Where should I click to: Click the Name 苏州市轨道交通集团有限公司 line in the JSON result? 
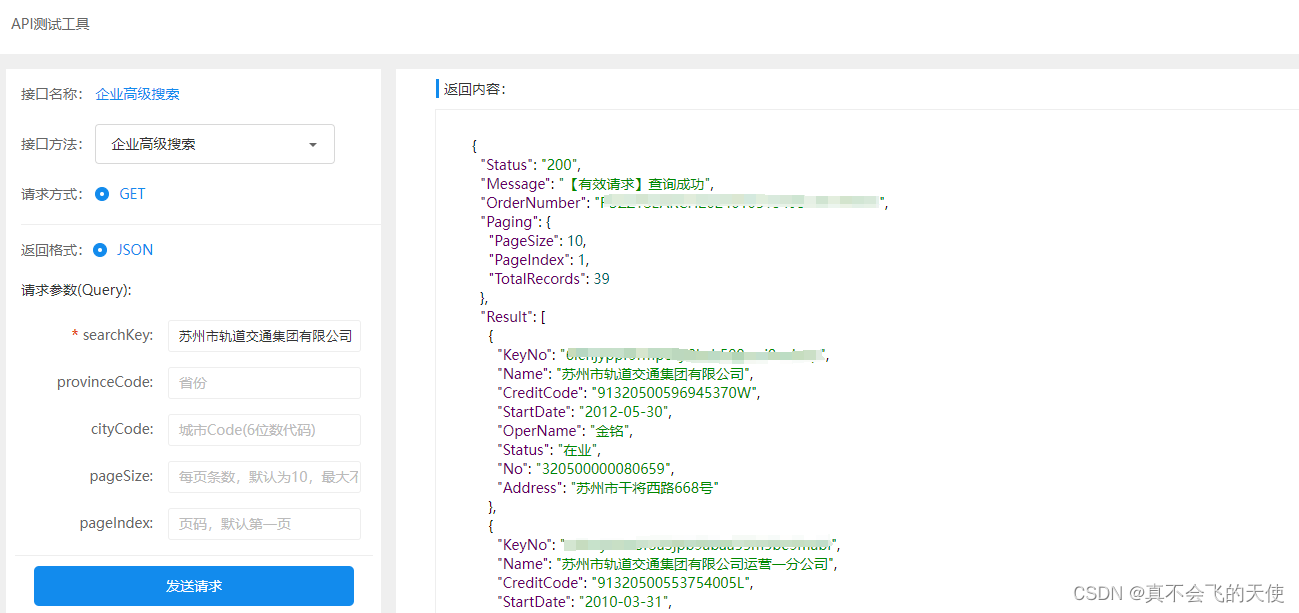pos(625,374)
